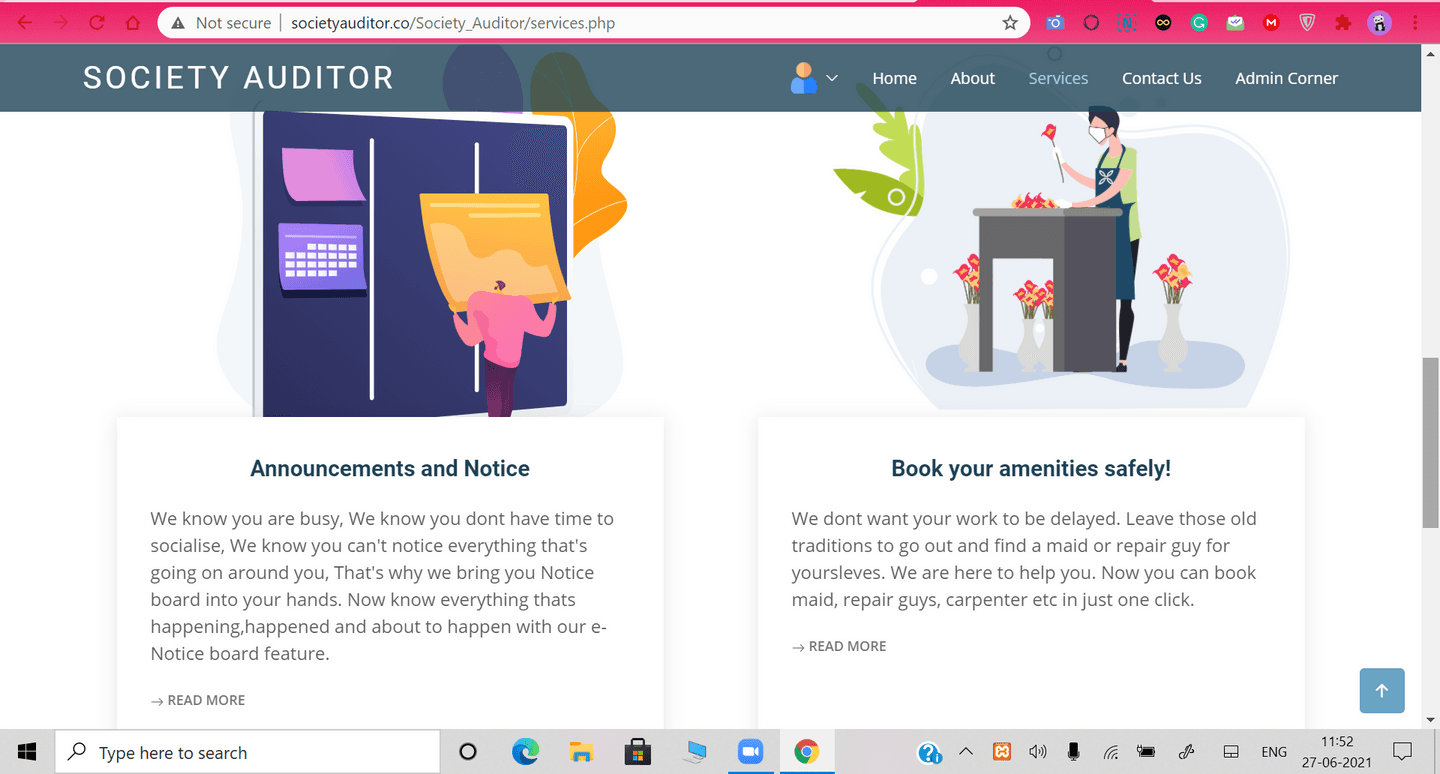
Task: Click the battery status icon
Action: click(x=1147, y=752)
